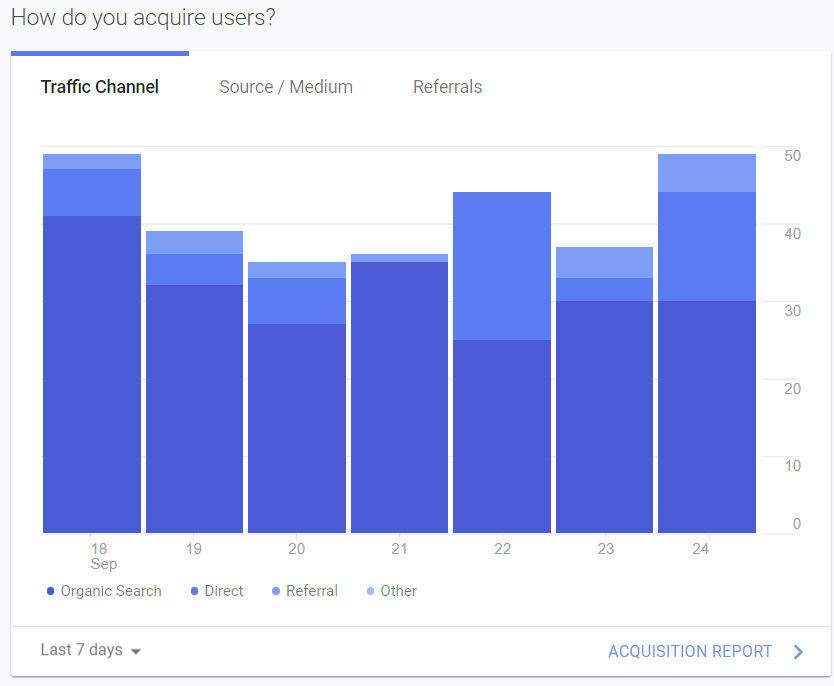Select the Traffic Channel tab
Image resolution: width=834 pixels, height=686 pixels.
pyautogui.click(x=99, y=87)
